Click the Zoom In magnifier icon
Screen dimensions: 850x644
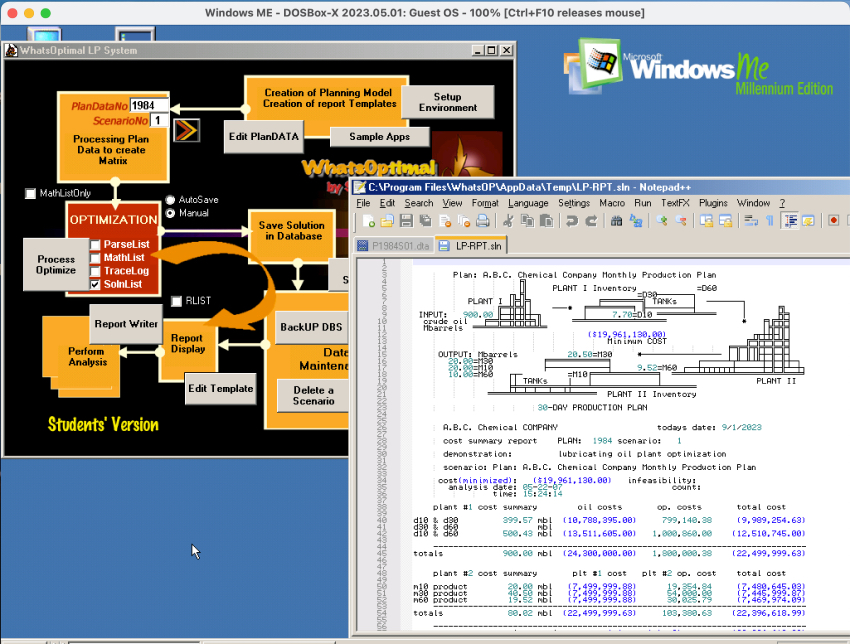click(661, 221)
